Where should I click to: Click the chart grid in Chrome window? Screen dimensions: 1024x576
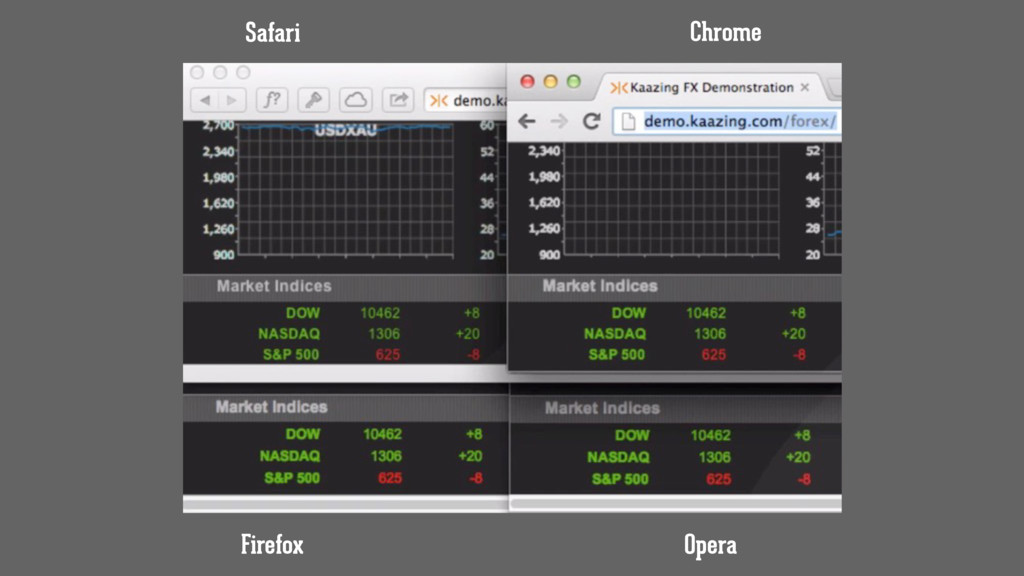tap(671, 199)
